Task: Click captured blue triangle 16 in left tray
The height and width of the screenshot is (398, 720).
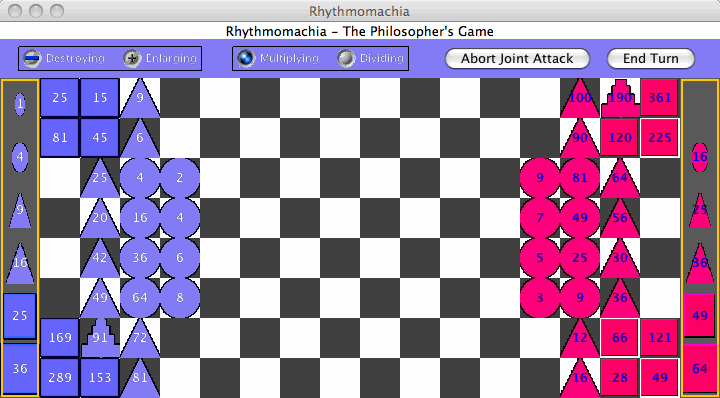Action: pos(20,263)
